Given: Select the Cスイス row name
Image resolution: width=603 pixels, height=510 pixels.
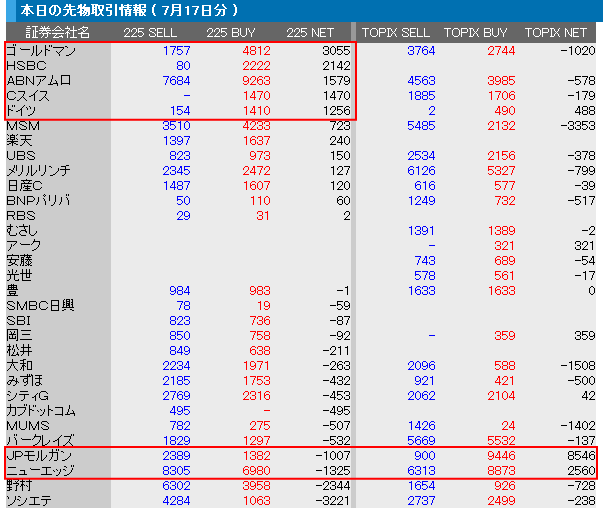Looking at the screenshot, I should coord(28,95).
